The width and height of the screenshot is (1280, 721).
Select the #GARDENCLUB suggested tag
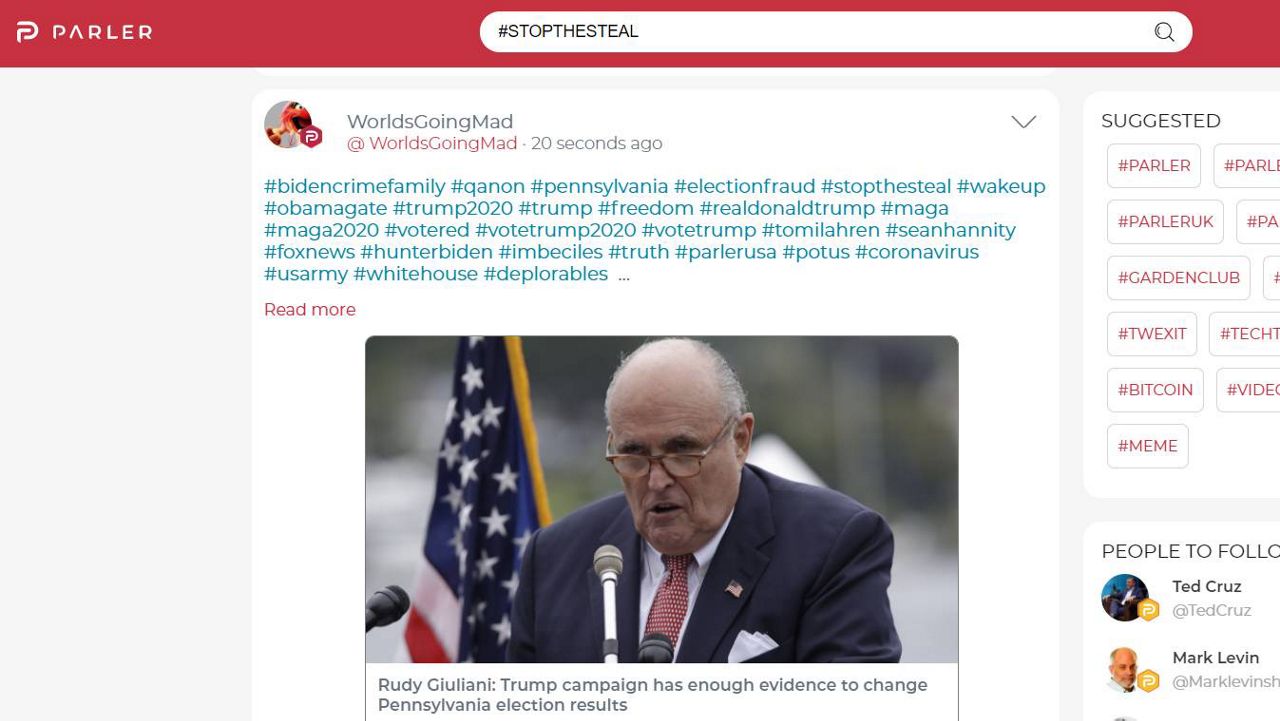point(1178,278)
